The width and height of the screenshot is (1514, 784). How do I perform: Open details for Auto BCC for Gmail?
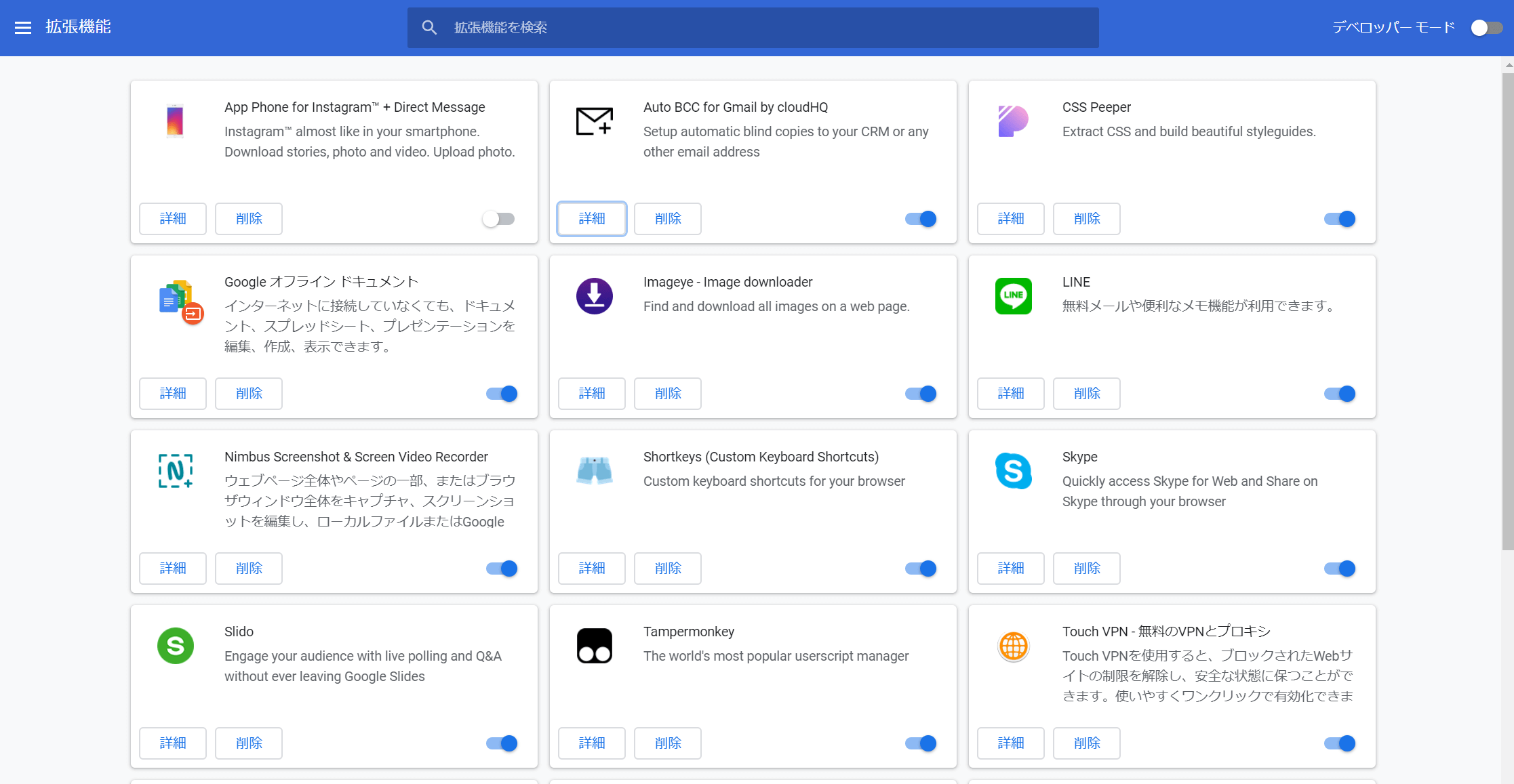click(x=592, y=219)
